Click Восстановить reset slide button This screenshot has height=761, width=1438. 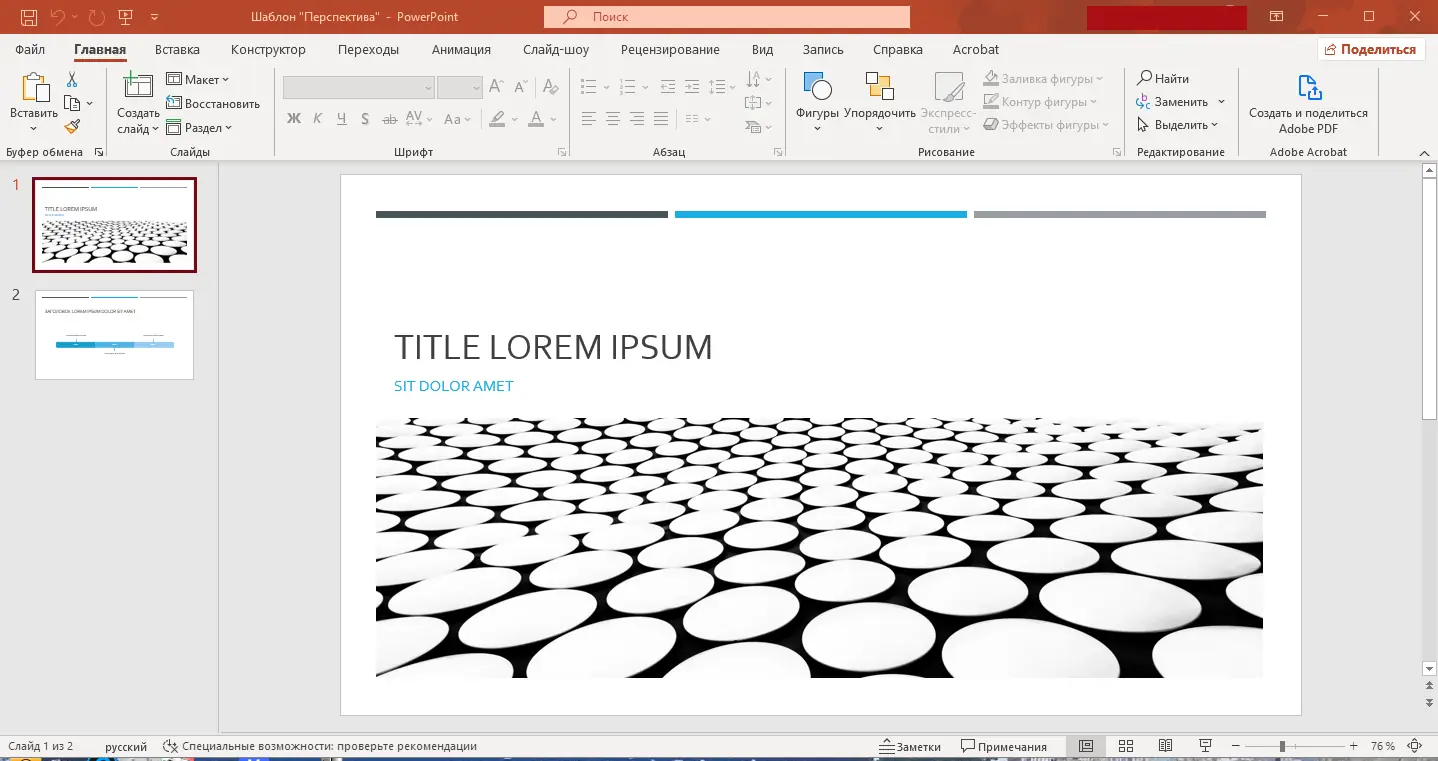click(213, 103)
